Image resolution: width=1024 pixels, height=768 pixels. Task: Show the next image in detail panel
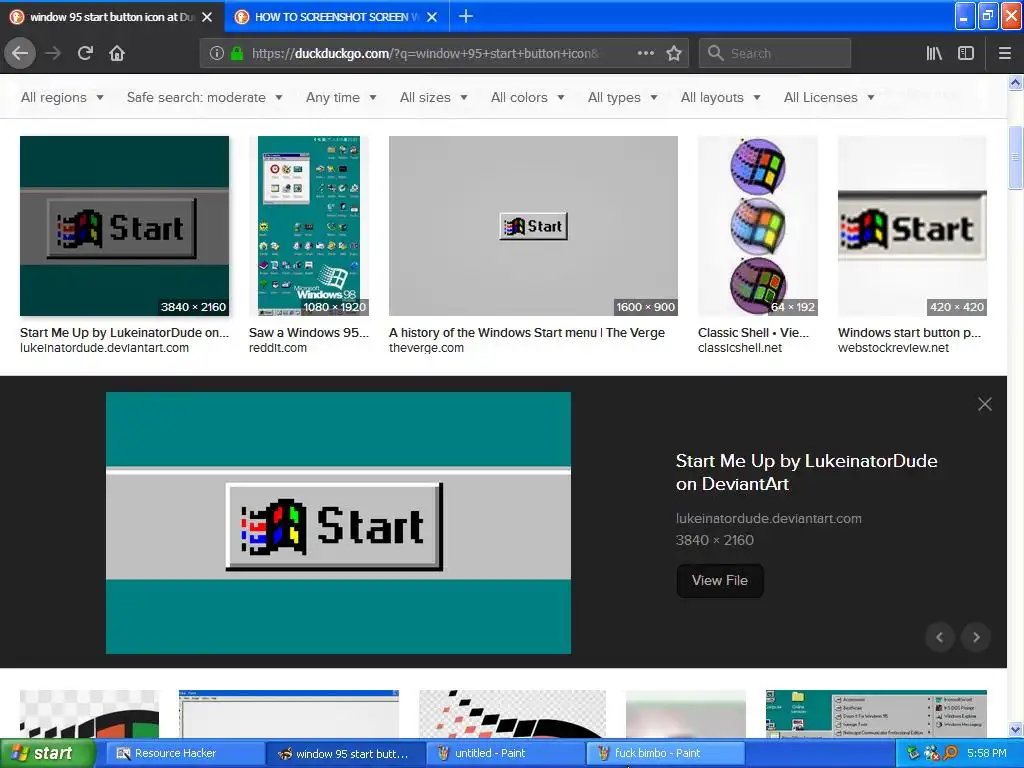click(976, 637)
